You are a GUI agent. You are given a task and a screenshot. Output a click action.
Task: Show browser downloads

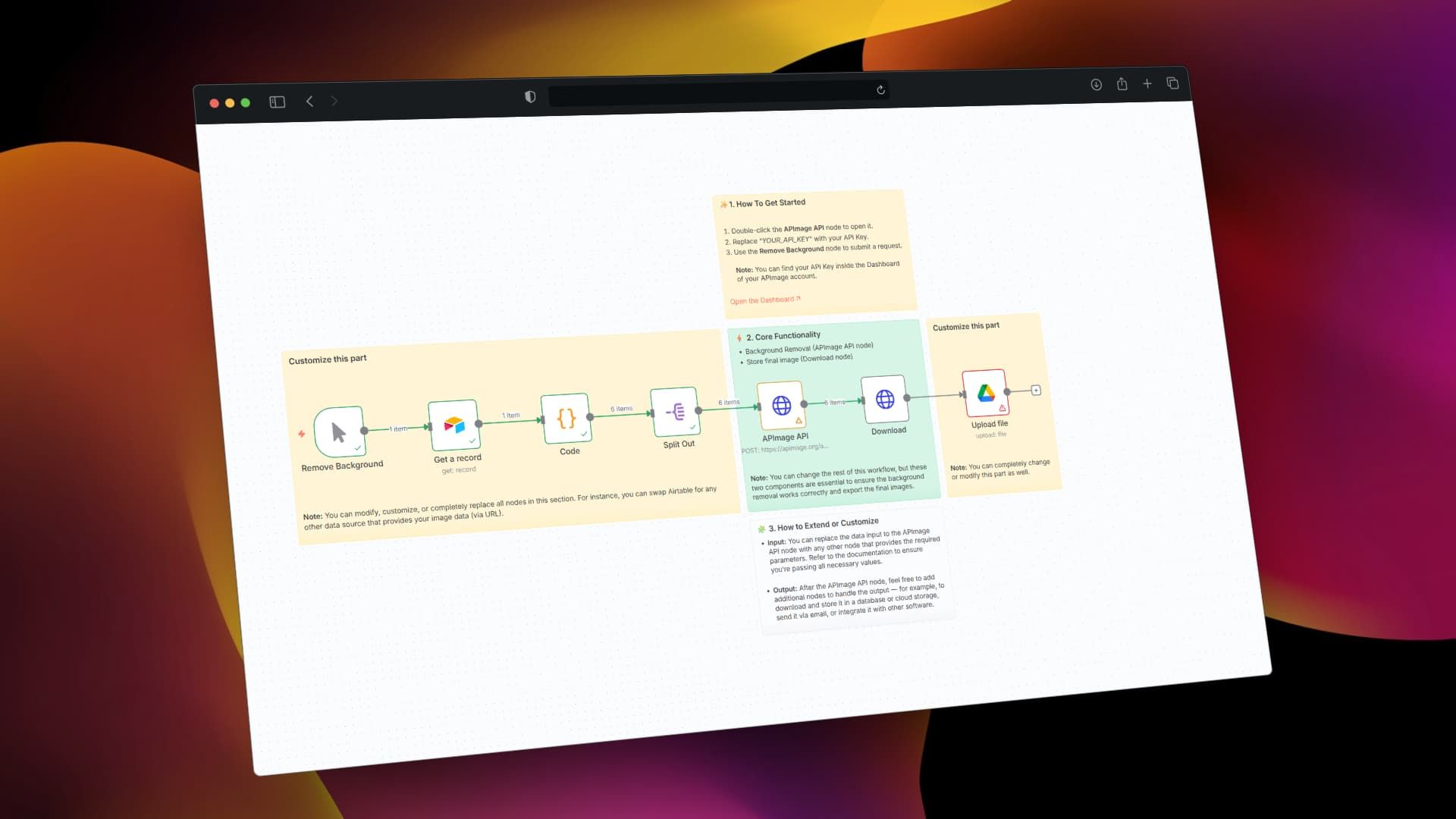(x=1096, y=84)
